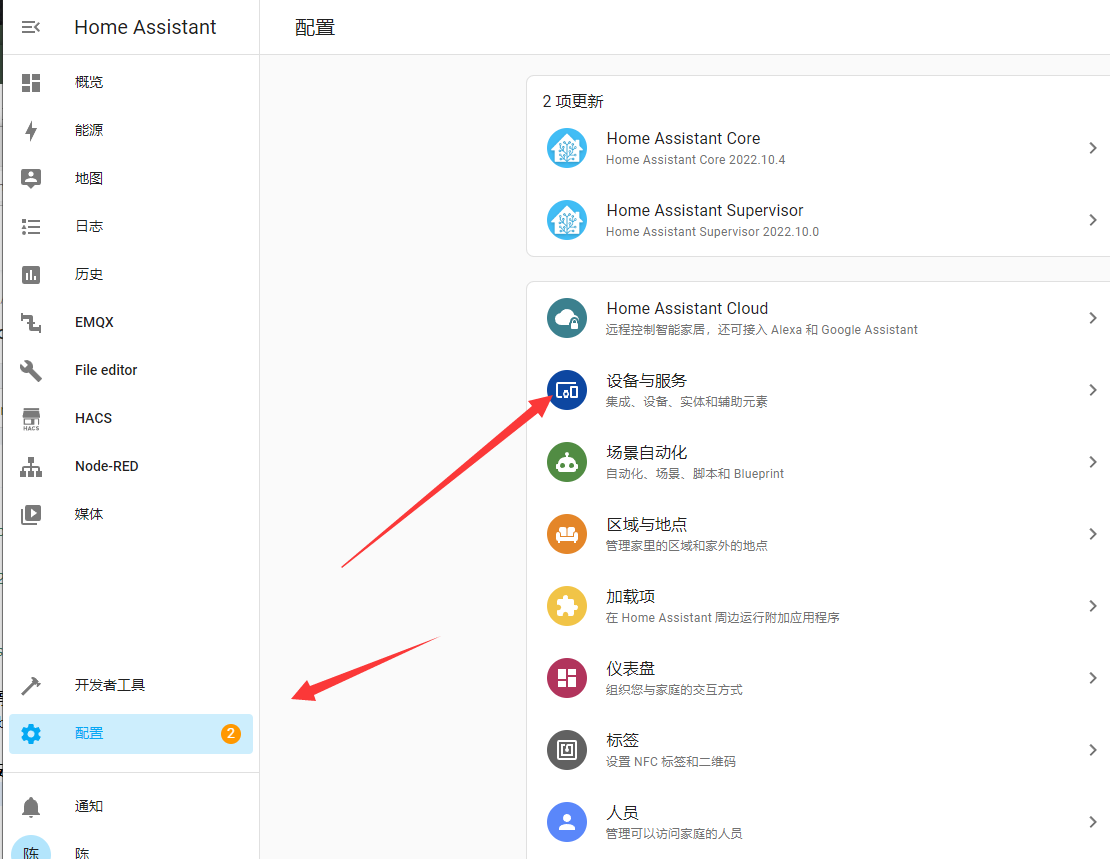
Task: Click the 日志 list icon
Action: click(30, 227)
